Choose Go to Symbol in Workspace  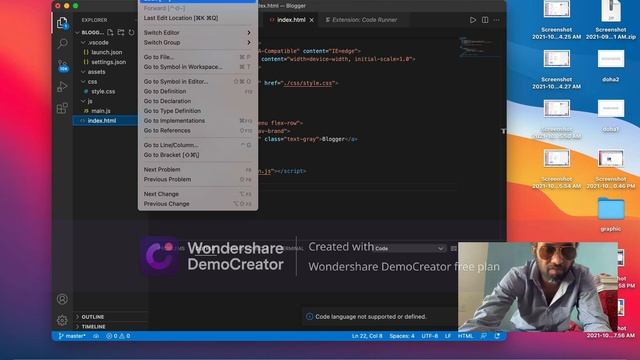click(198, 67)
